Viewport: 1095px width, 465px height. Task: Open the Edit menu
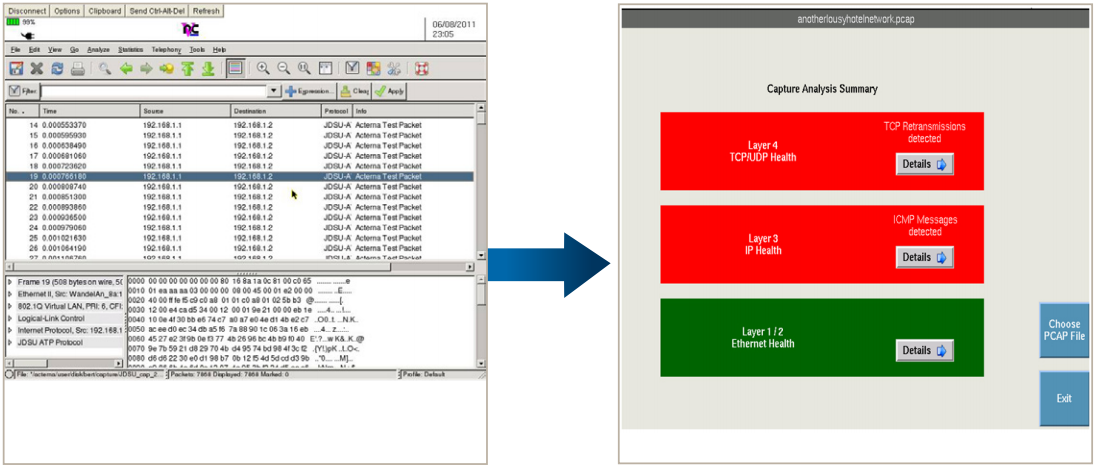34,50
